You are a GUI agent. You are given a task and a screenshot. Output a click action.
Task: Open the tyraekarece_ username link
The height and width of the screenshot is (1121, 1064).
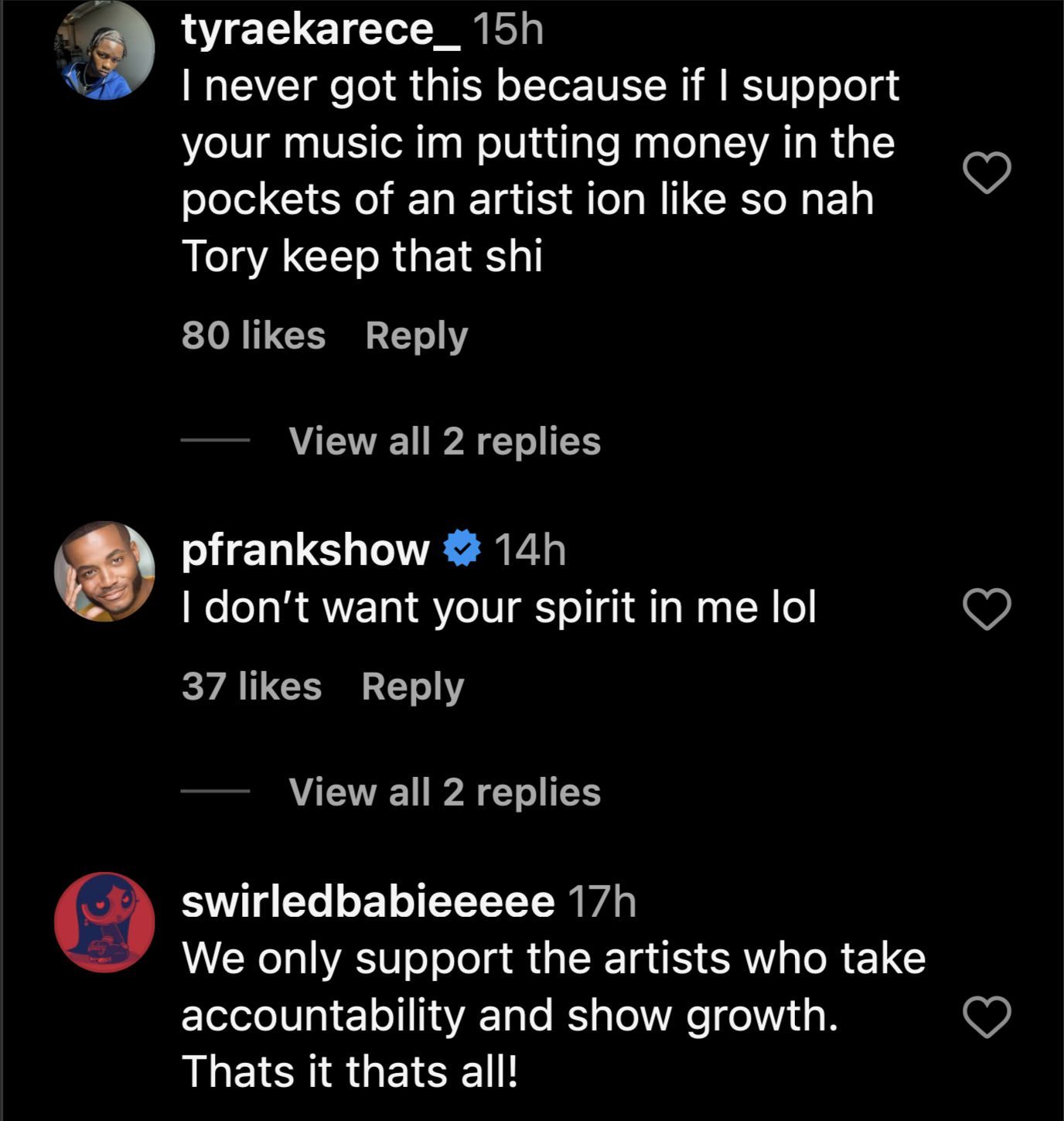[x=320, y=30]
